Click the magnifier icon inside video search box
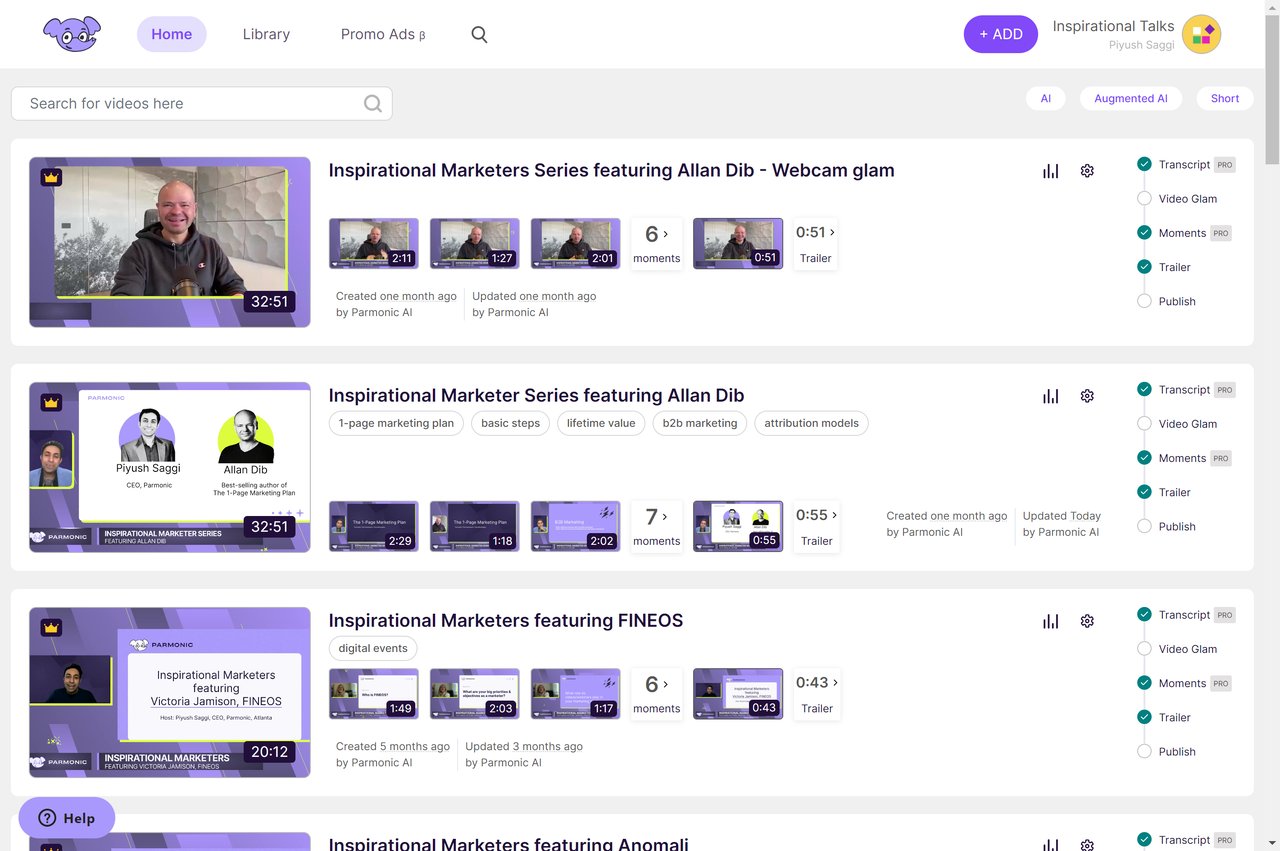The width and height of the screenshot is (1280, 851). click(x=372, y=104)
